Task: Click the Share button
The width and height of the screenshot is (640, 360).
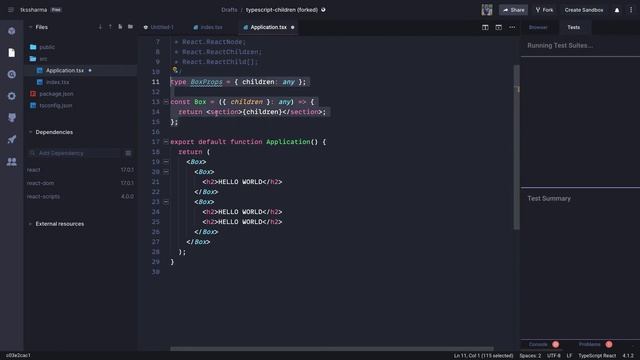Action: click(x=513, y=10)
